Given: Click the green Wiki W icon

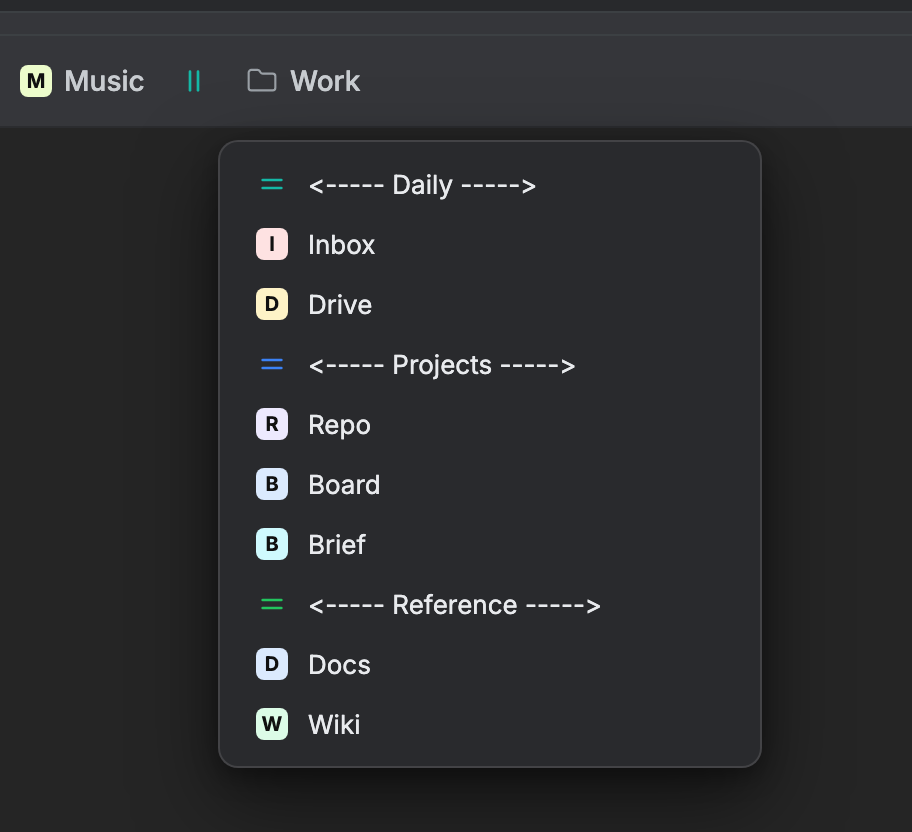Looking at the screenshot, I should point(272,724).
